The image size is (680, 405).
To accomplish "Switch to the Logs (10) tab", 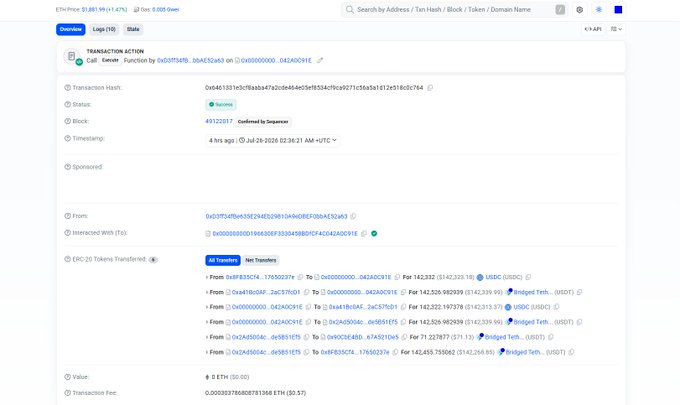I will click(x=104, y=29).
